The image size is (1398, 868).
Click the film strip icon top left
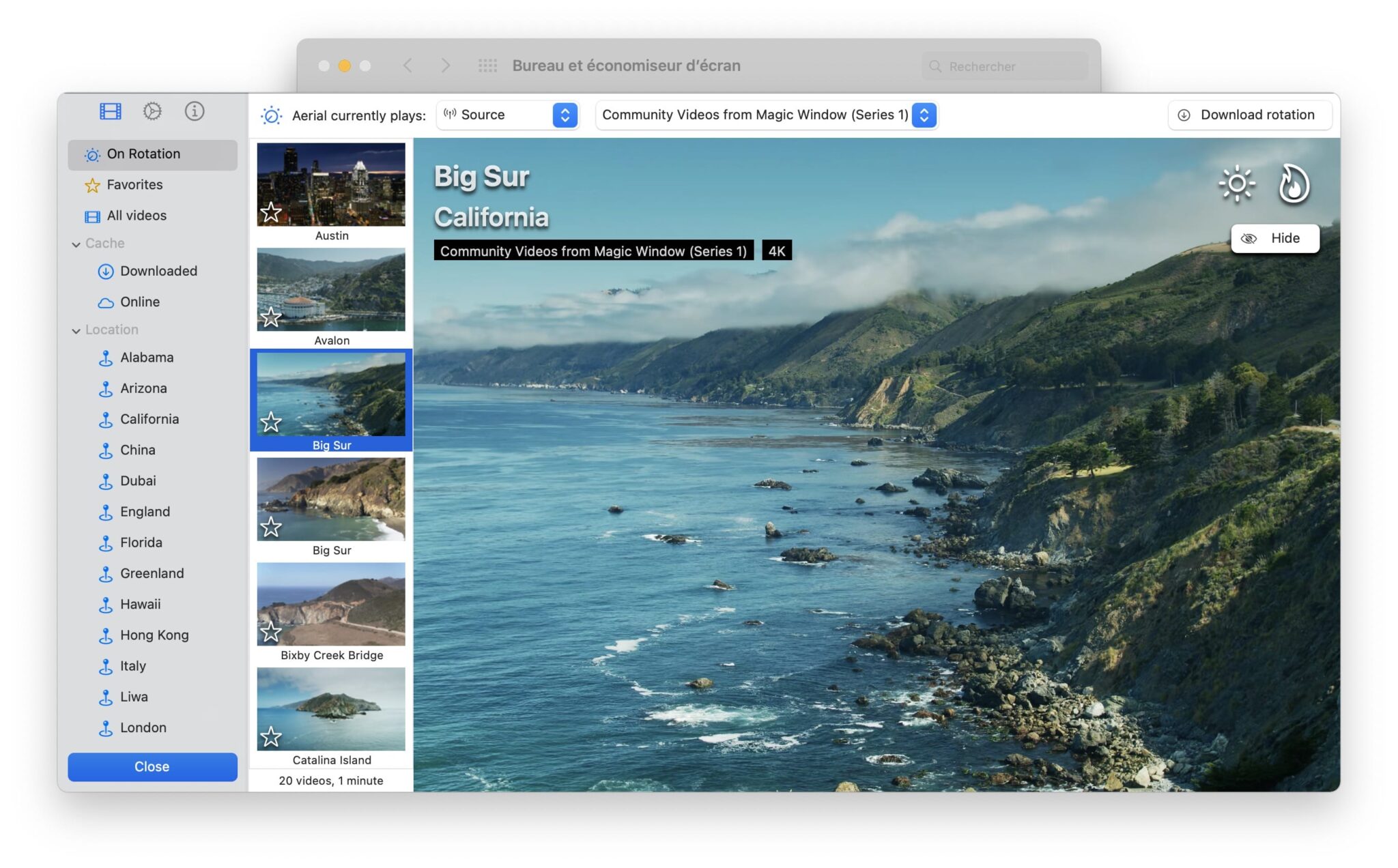(x=109, y=110)
